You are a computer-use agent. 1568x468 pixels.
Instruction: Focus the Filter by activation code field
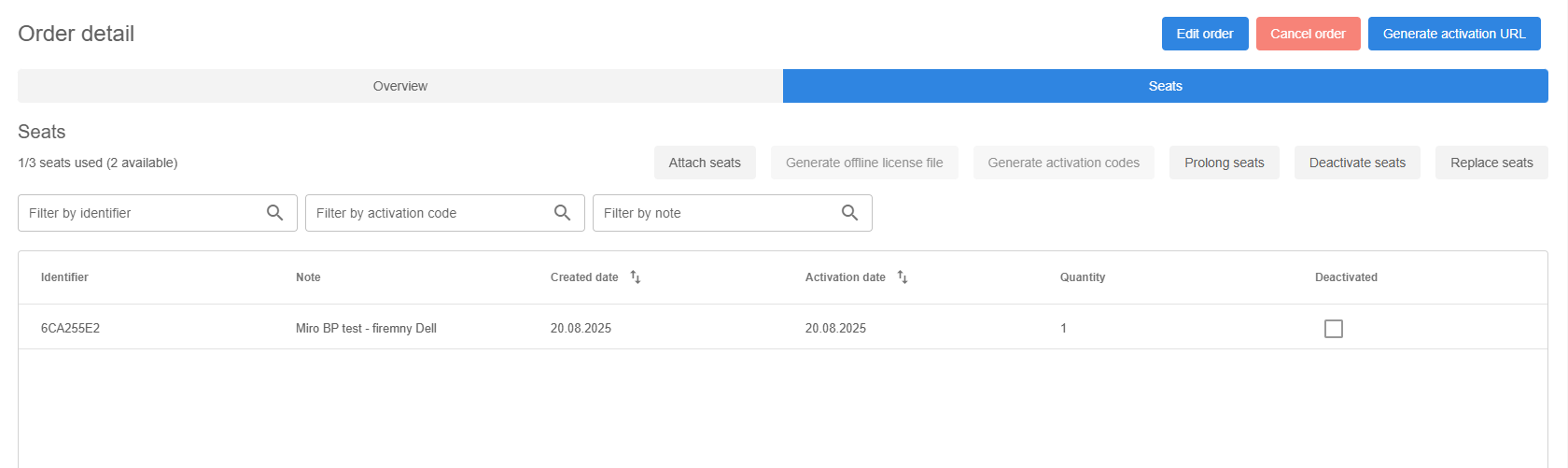(x=427, y=213)
